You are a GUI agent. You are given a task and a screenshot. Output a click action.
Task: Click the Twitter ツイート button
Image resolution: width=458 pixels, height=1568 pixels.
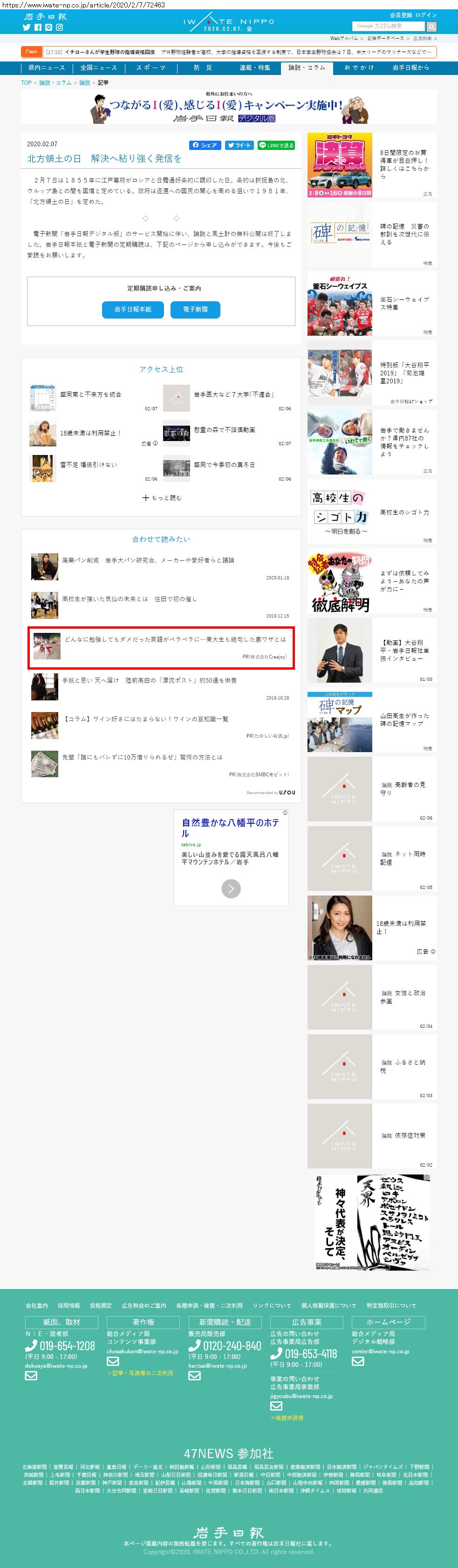pos(239,145)
